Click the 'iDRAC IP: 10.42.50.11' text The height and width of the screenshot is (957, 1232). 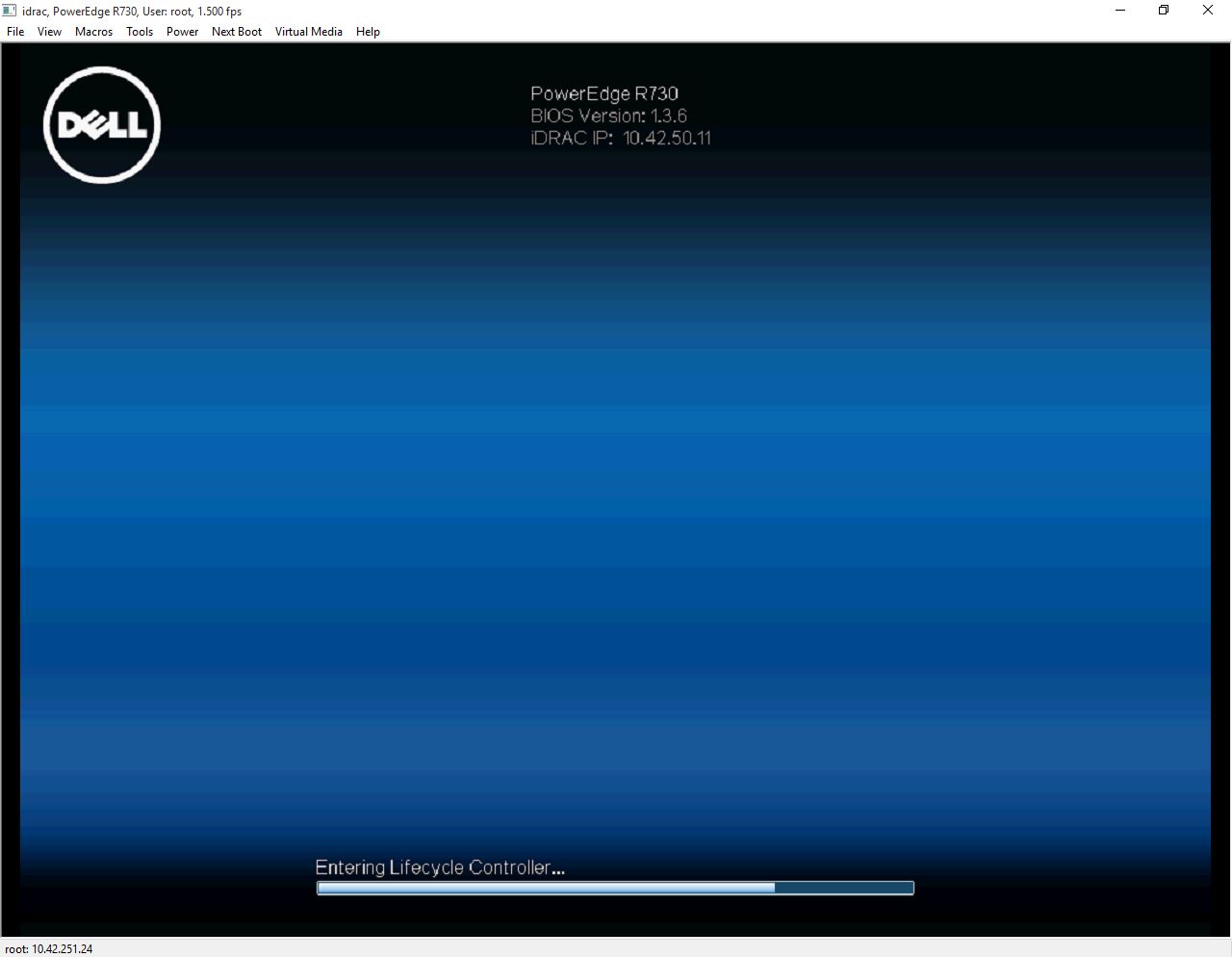point(621,138)
